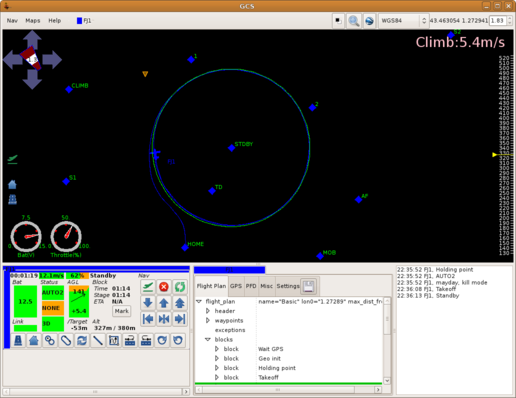516x398 pixels.
Task: Click the flight plan horizontal scrollbar
Action: coord(289,390)
